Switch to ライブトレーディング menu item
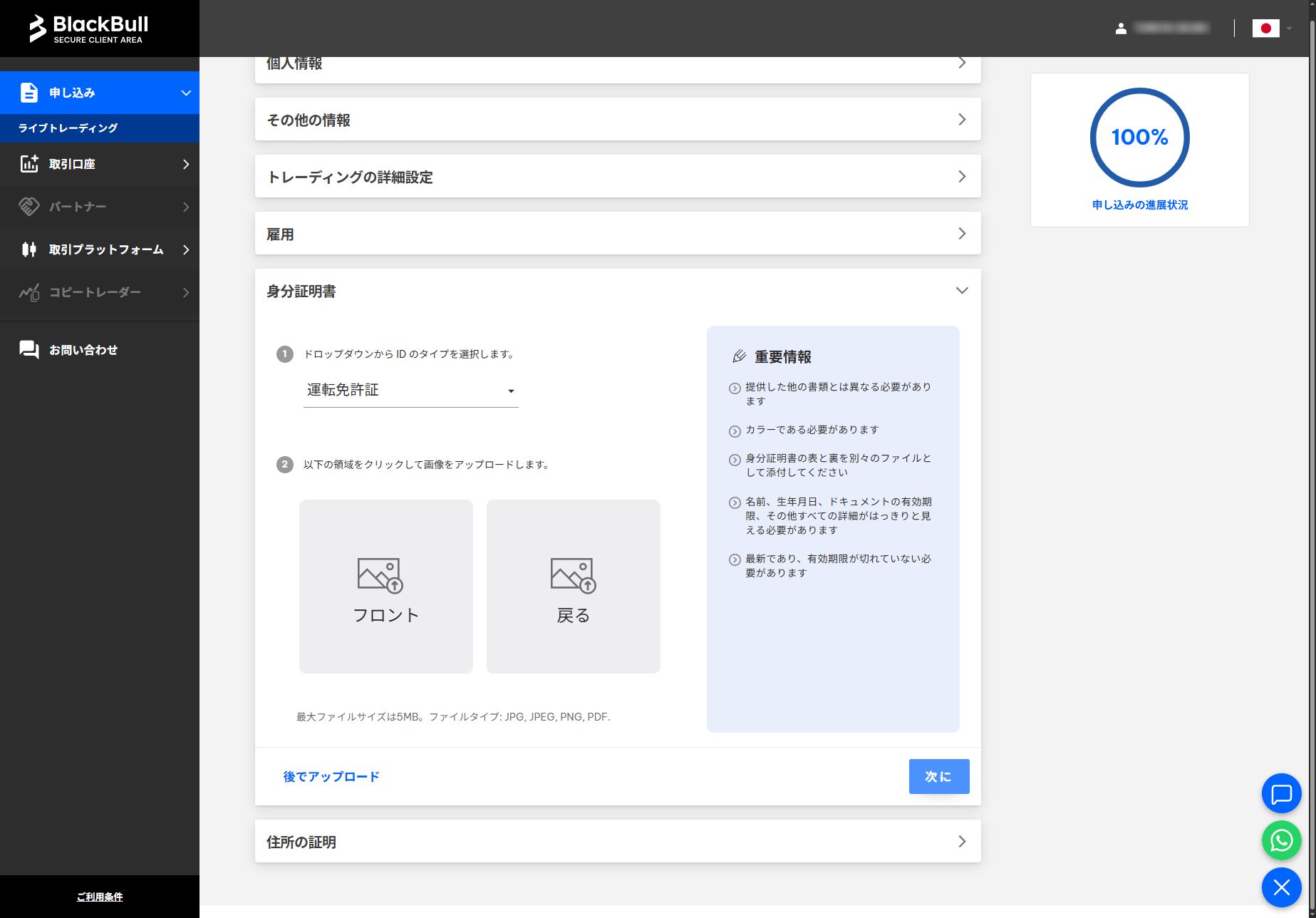1316x918 pixels. (x=69, y=128)
